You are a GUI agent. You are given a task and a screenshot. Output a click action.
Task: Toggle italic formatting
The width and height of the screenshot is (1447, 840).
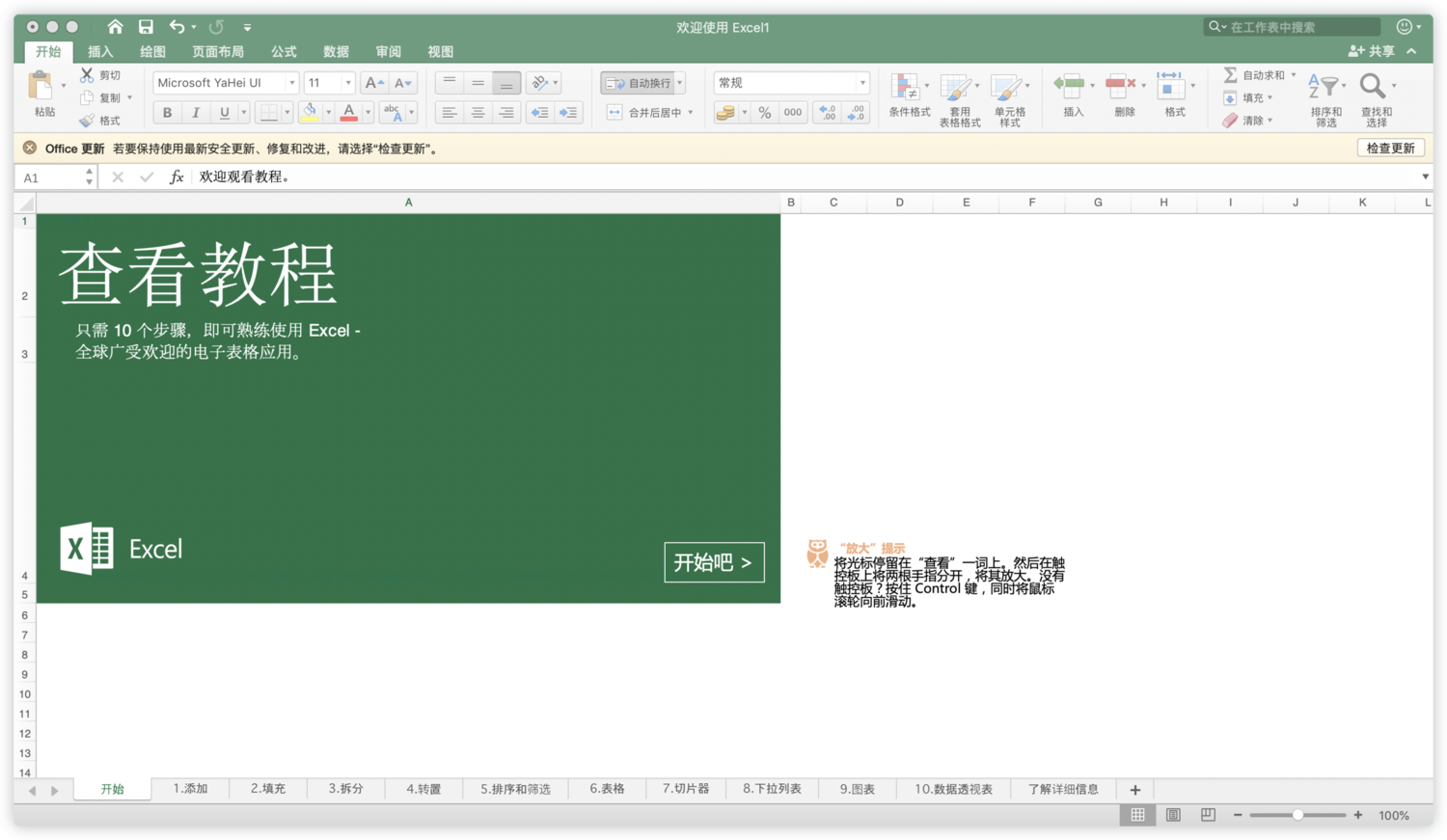pyautogui.click(x=196, y=113)
